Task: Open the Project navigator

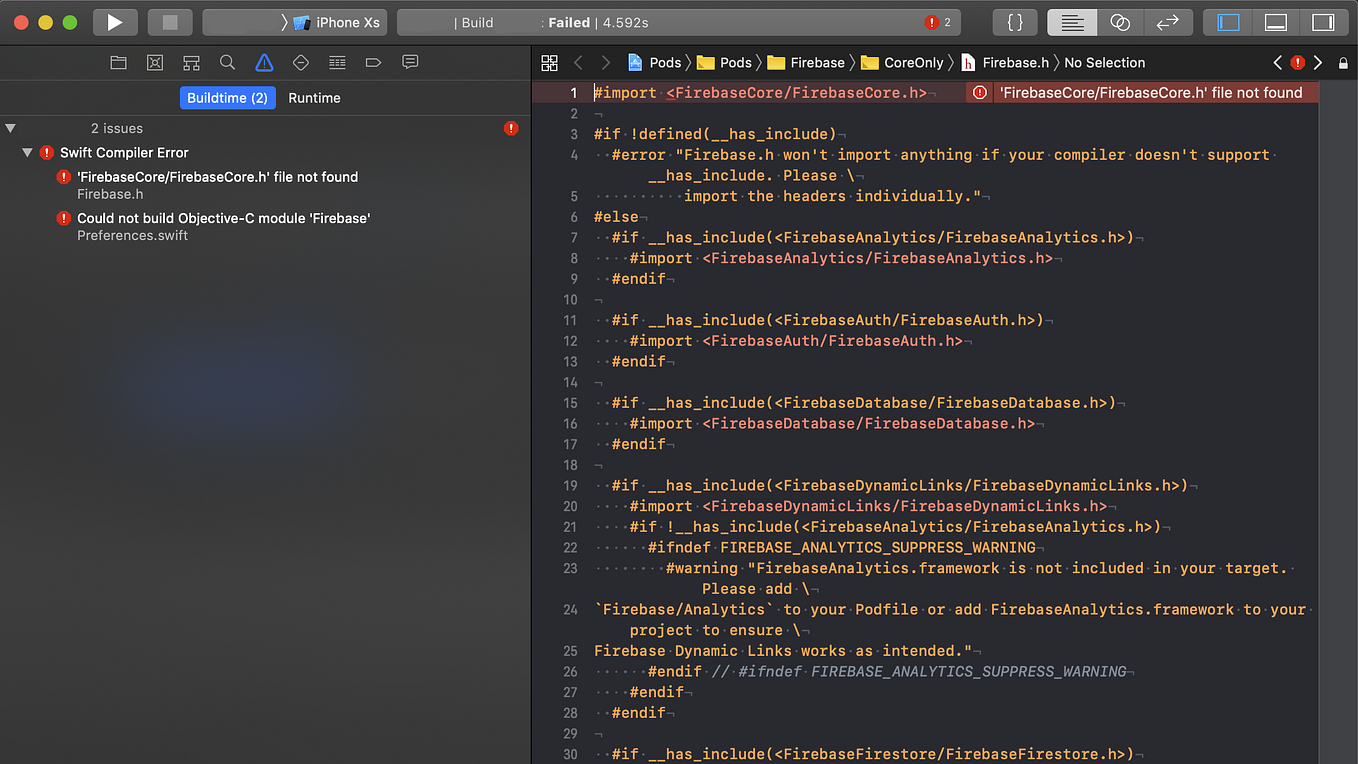Action: (x=118, y=62)
